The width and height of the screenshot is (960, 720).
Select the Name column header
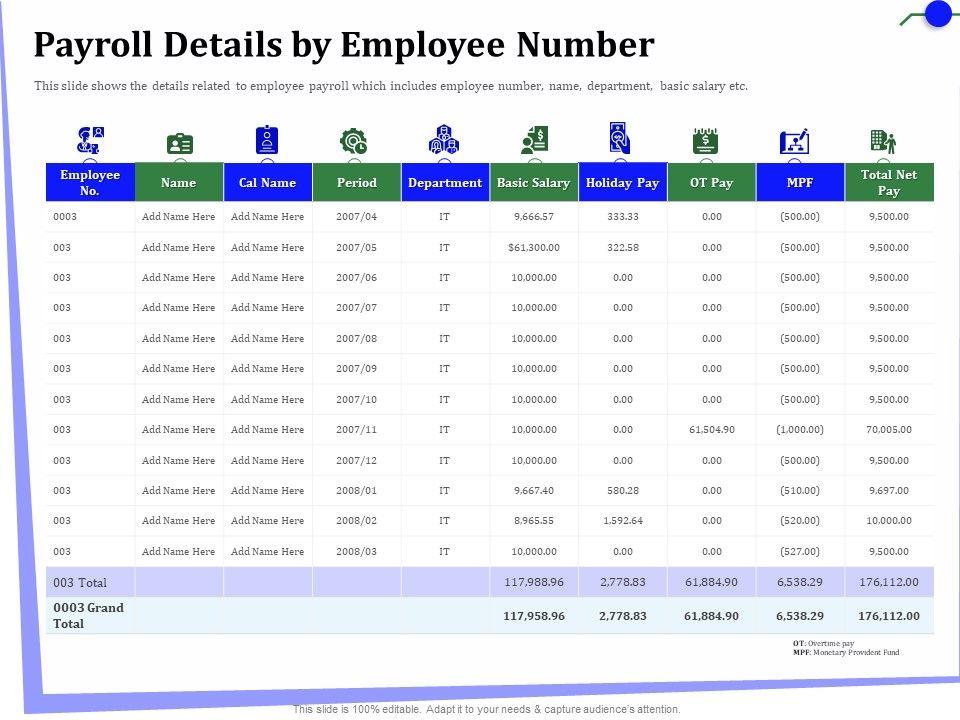coord(179,182)
